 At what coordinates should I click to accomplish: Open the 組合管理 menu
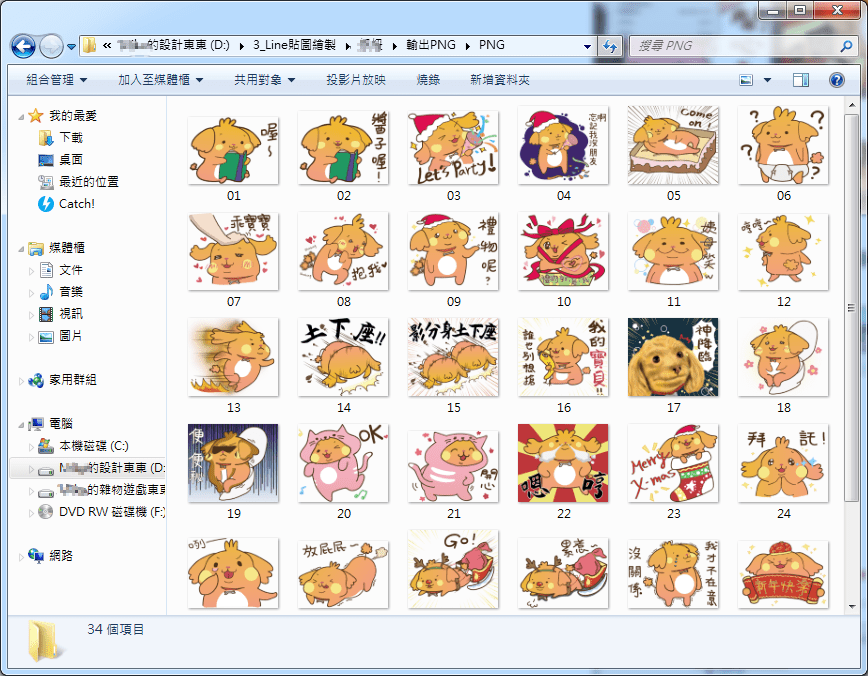(56, 80)
